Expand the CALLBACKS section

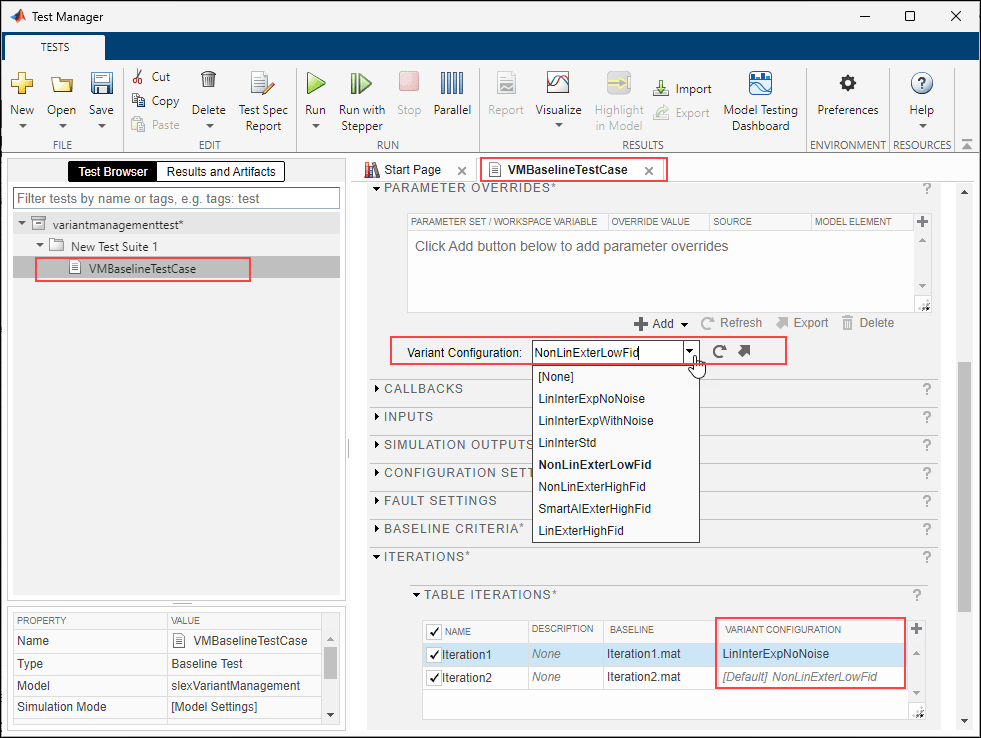(376, 389)
